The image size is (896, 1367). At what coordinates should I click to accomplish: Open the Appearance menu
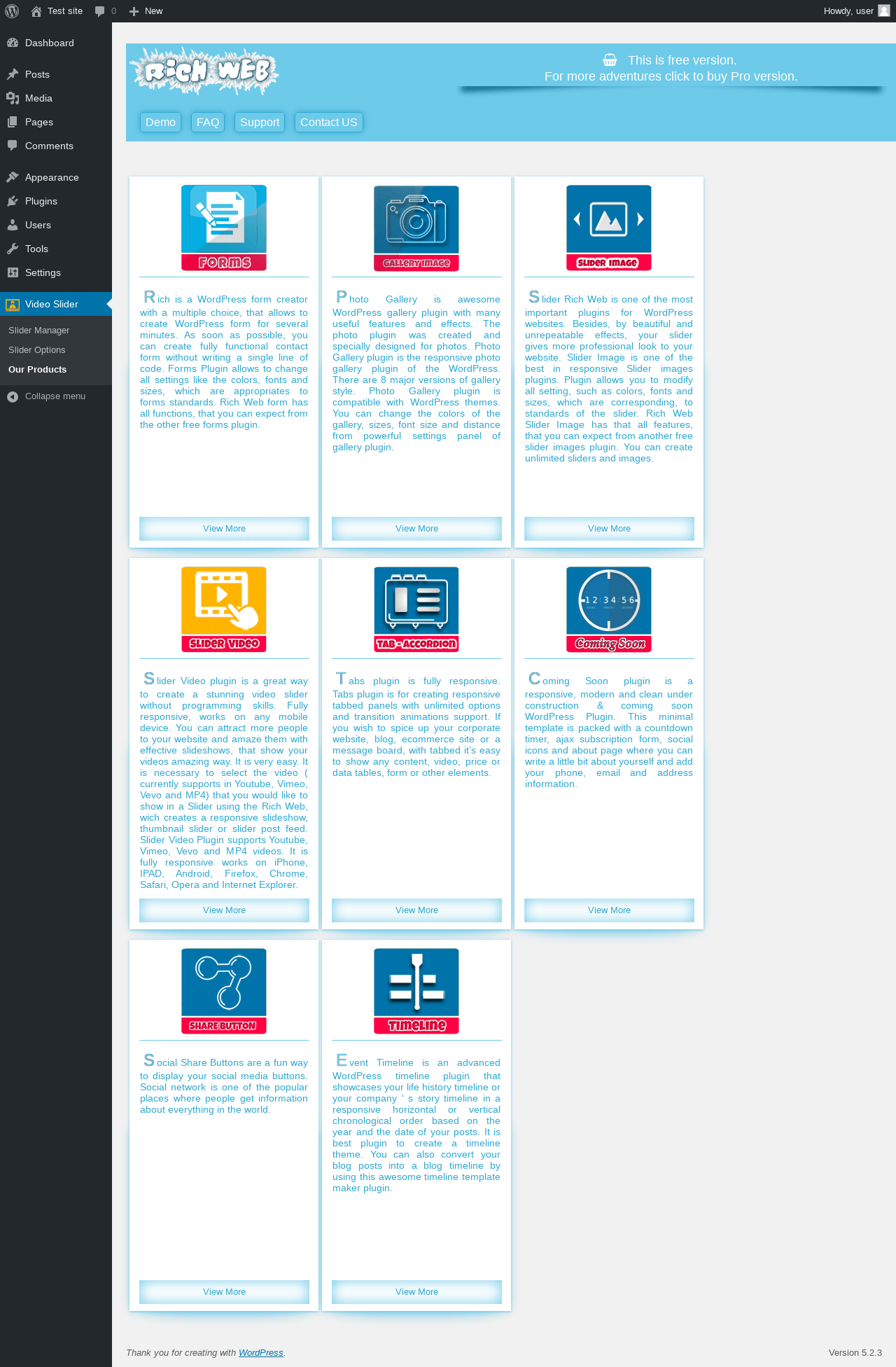(56, 177)
